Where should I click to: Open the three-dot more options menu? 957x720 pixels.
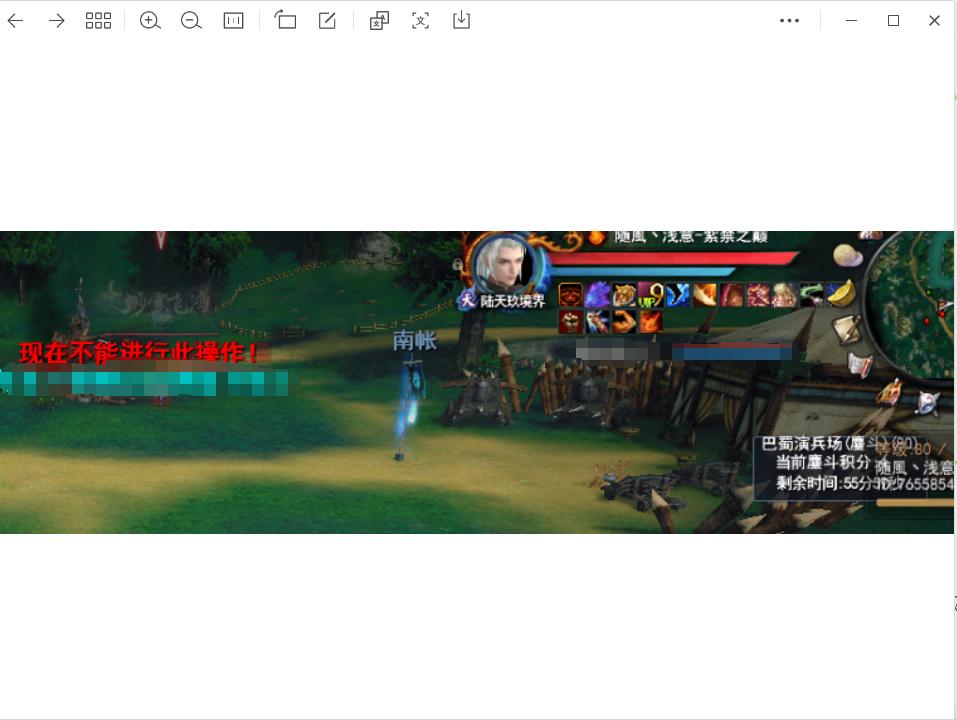[789, 21]
